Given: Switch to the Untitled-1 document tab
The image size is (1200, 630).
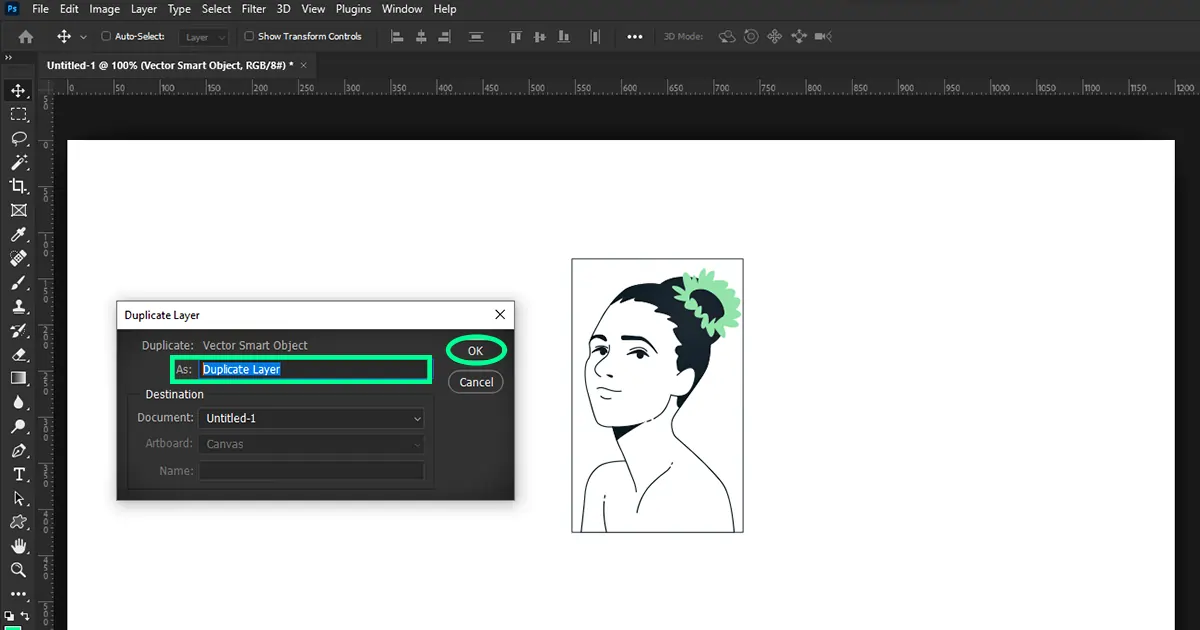Looking at the screenshot, I should tap(160, 63).
